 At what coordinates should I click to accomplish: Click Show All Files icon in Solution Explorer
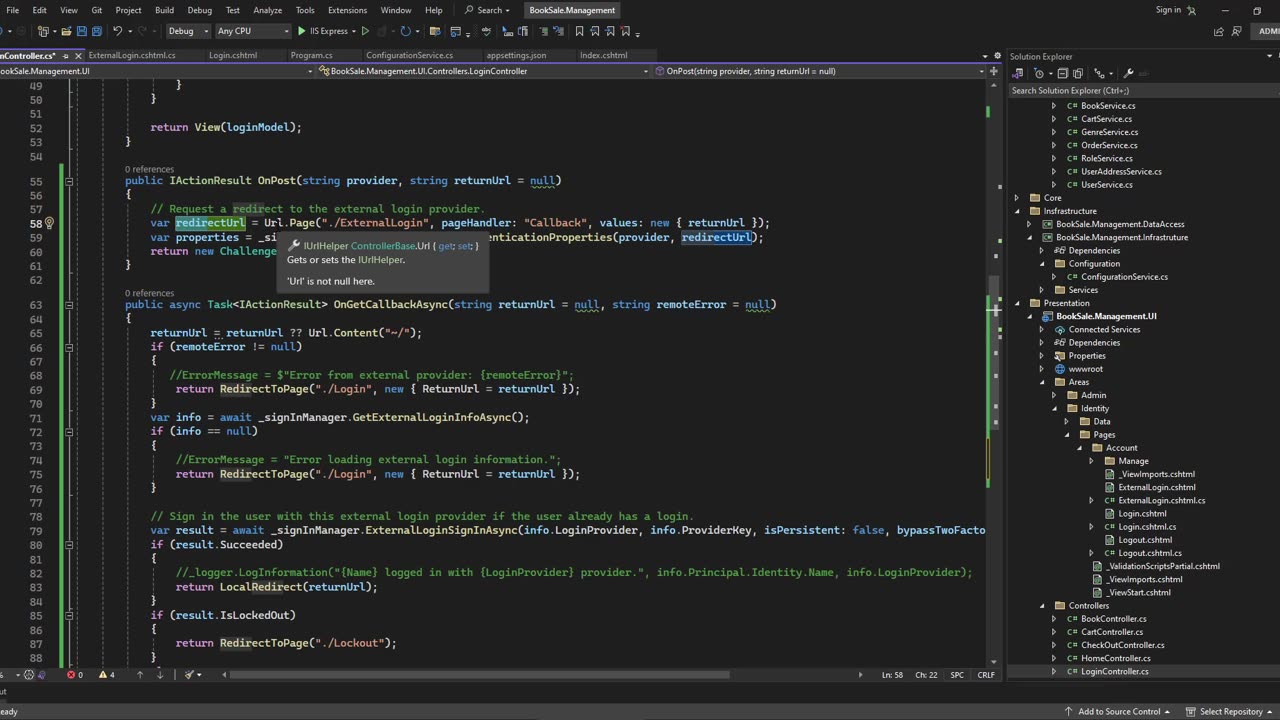point(1078,73)
